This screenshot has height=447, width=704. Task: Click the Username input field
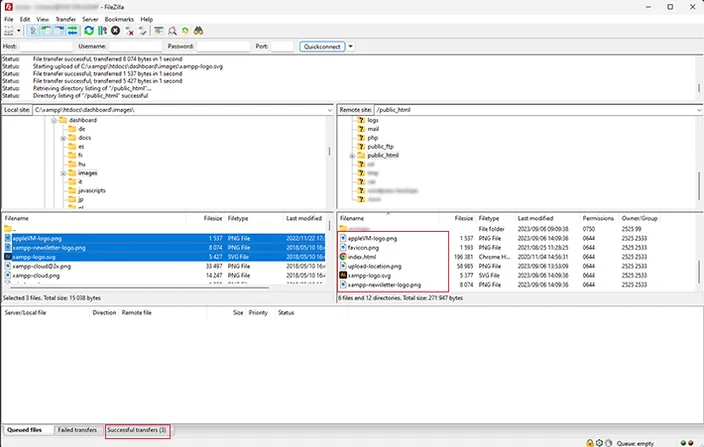[136, 46]
